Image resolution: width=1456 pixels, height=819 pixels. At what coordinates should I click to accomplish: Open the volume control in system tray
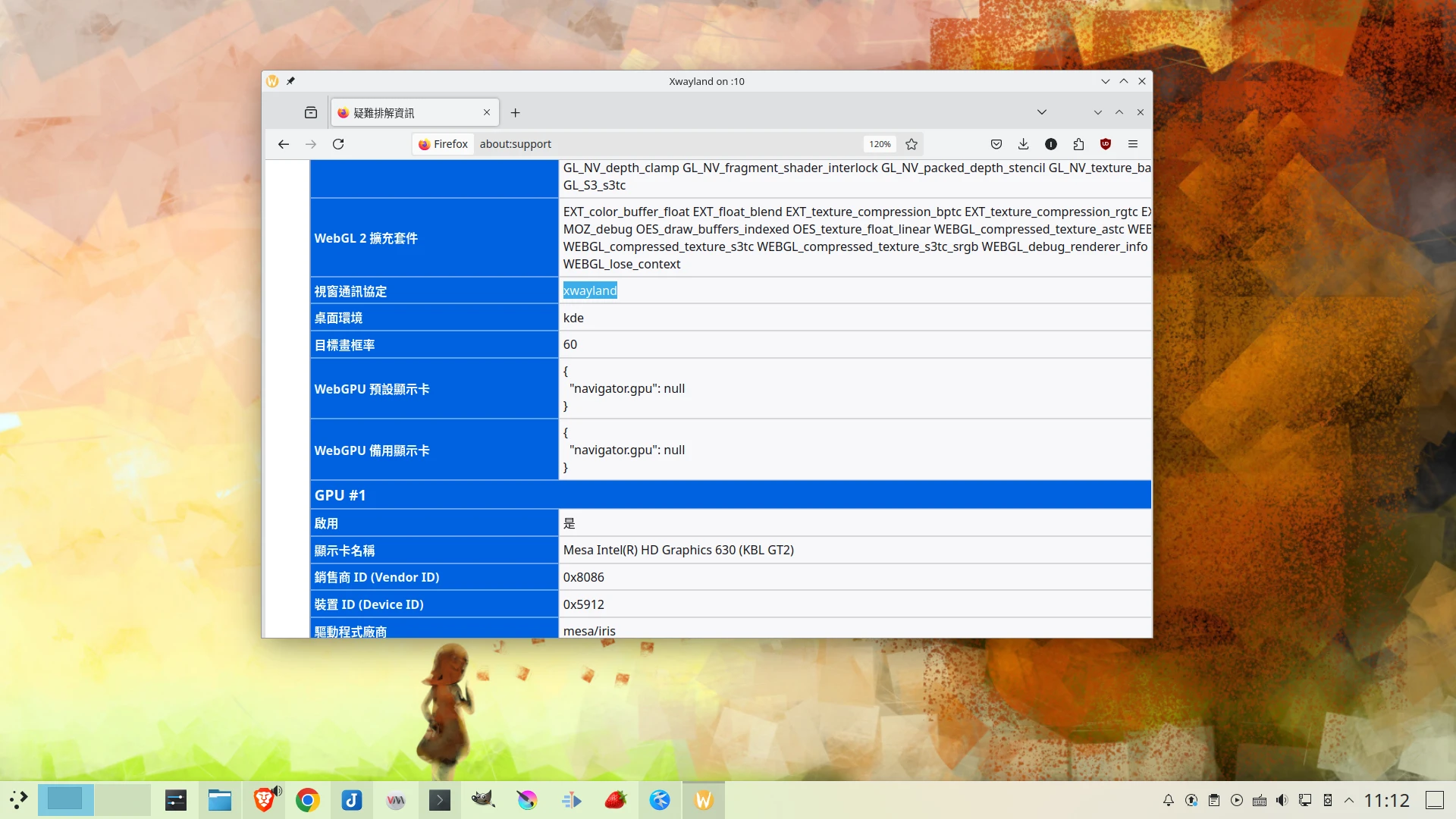pos(1282,800)
